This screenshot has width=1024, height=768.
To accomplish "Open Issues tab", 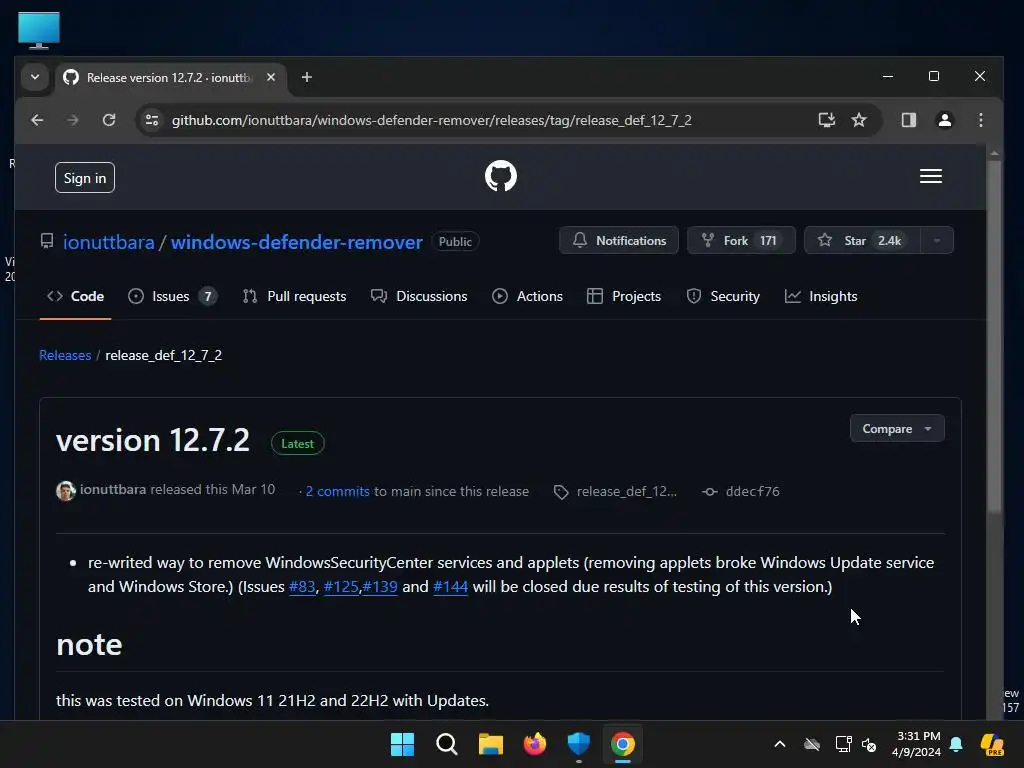I will point(172,296).
